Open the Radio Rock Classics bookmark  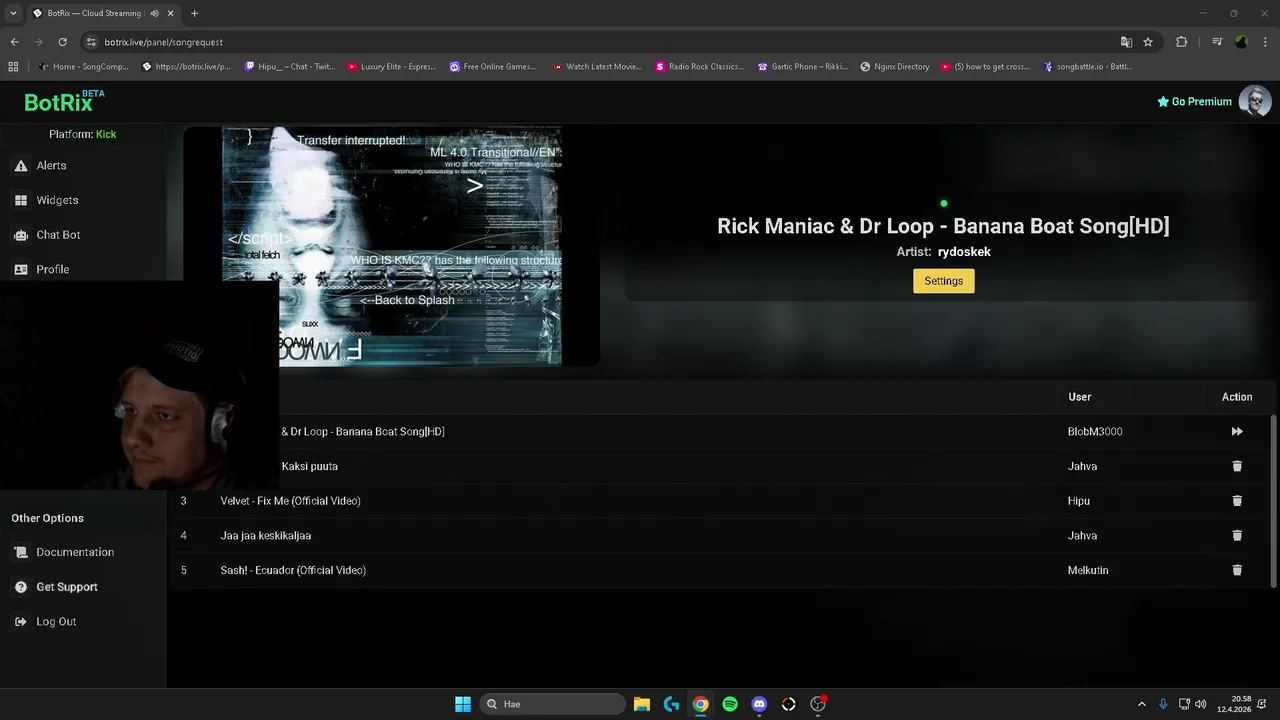pyautogui.click(x=699, y=67)
